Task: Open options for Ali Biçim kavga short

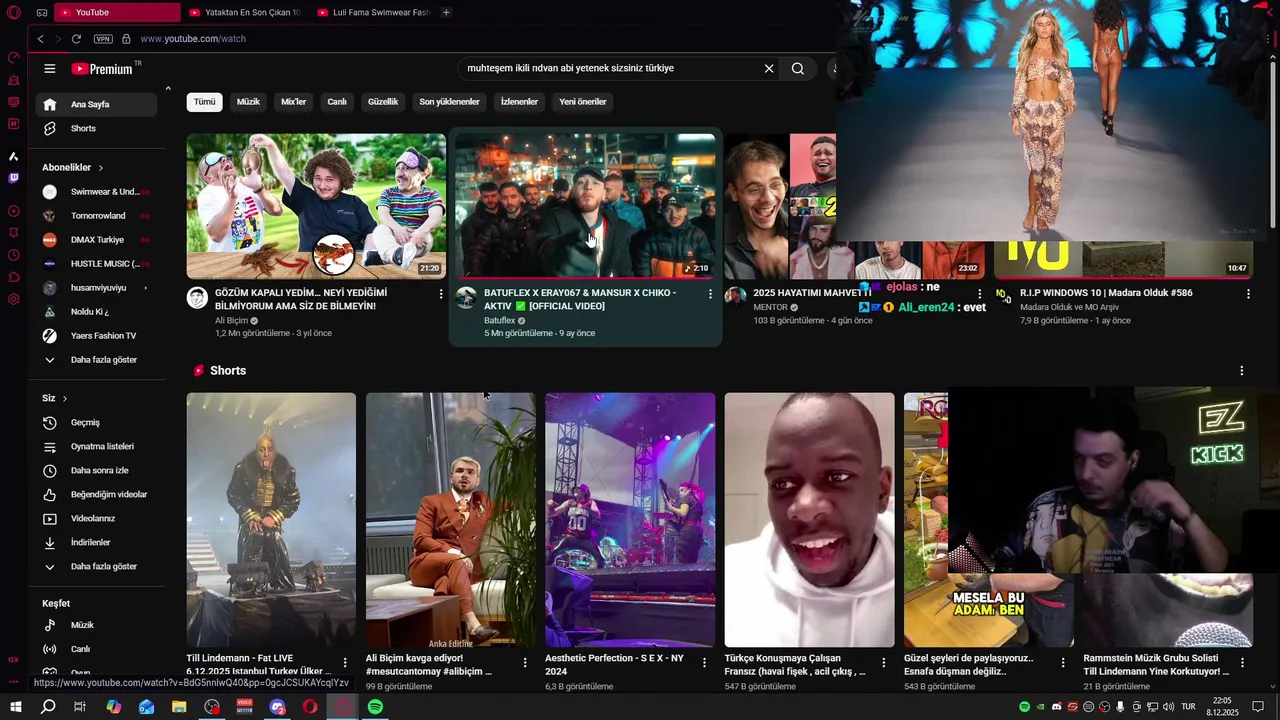Action: click(525, 662)
